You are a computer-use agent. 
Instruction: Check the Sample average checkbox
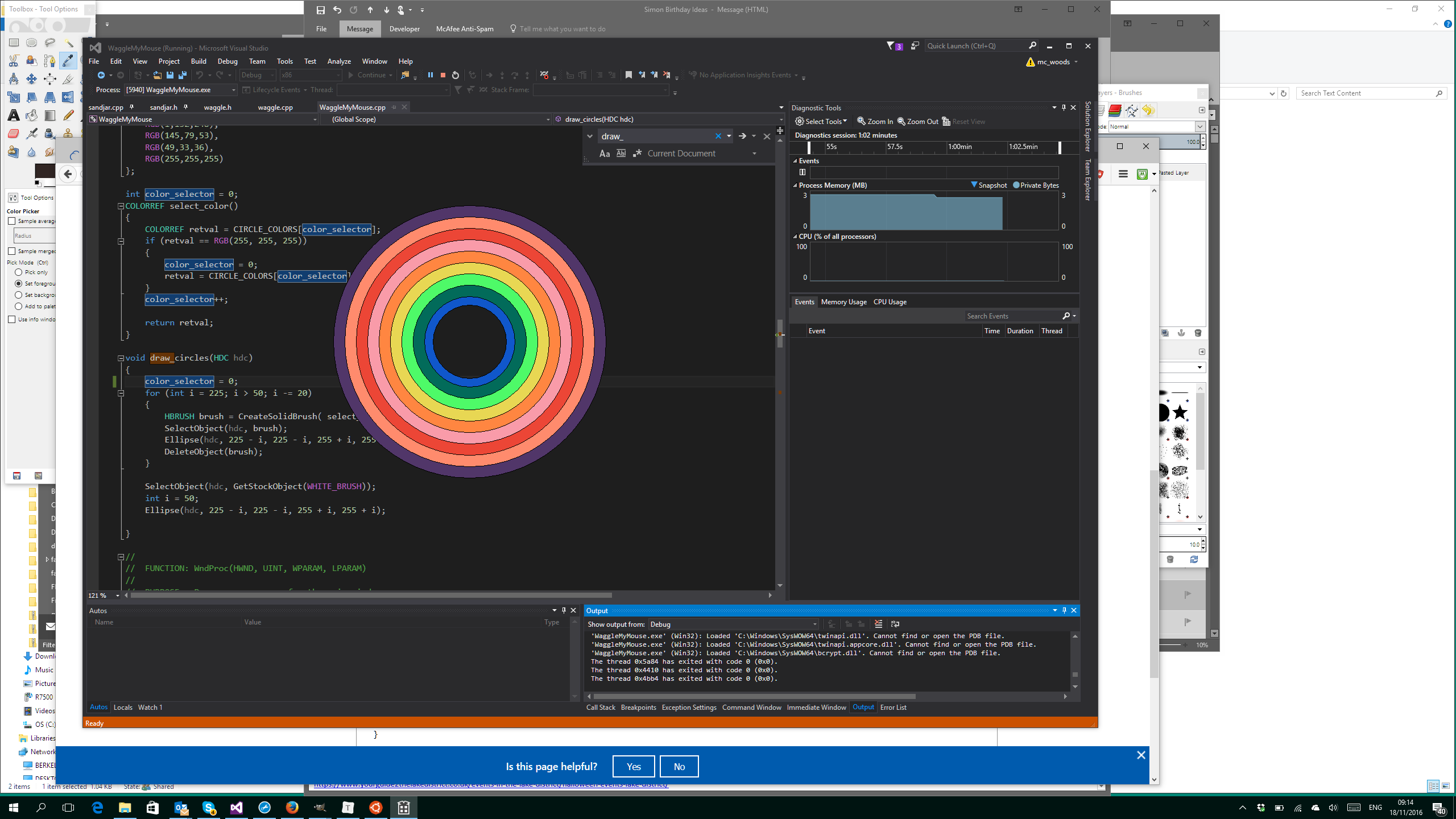pyautogui.click(x=12, y=221)
